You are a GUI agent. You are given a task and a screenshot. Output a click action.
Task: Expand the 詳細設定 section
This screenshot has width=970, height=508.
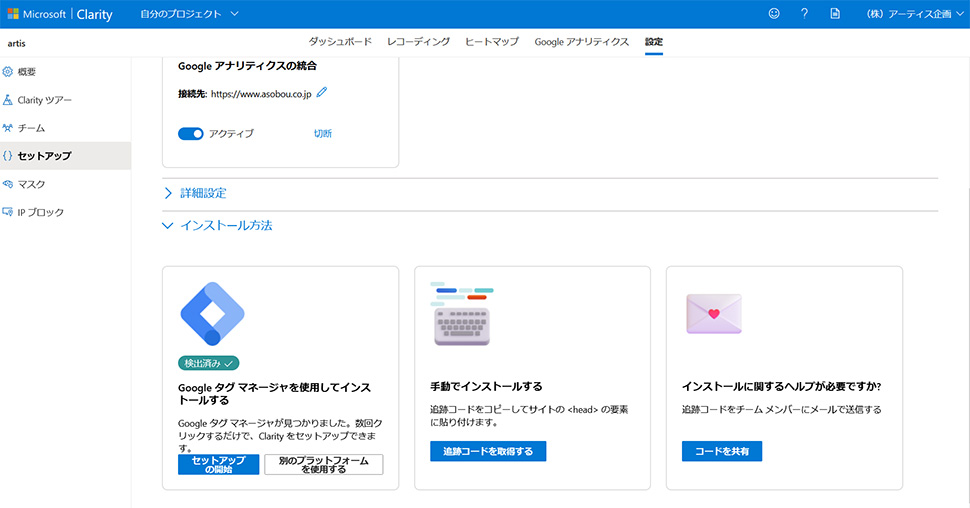tap(195, 193)
